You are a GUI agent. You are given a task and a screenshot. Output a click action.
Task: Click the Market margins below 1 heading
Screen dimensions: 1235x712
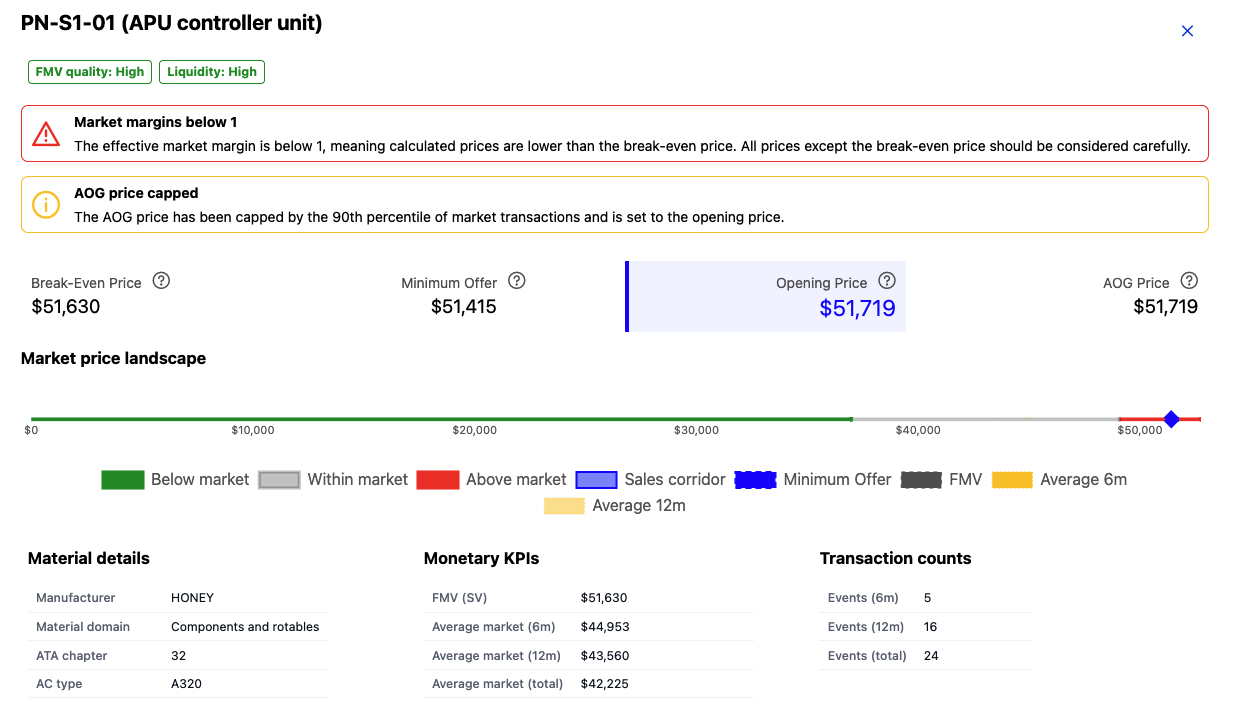point(156,122)
